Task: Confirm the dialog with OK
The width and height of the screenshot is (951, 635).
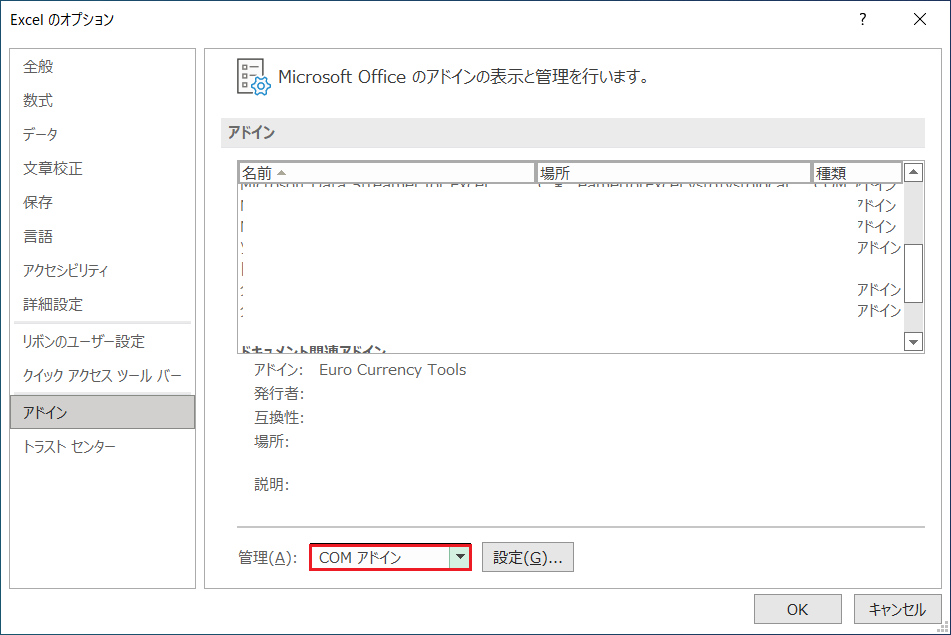Action: coord(797,609)
